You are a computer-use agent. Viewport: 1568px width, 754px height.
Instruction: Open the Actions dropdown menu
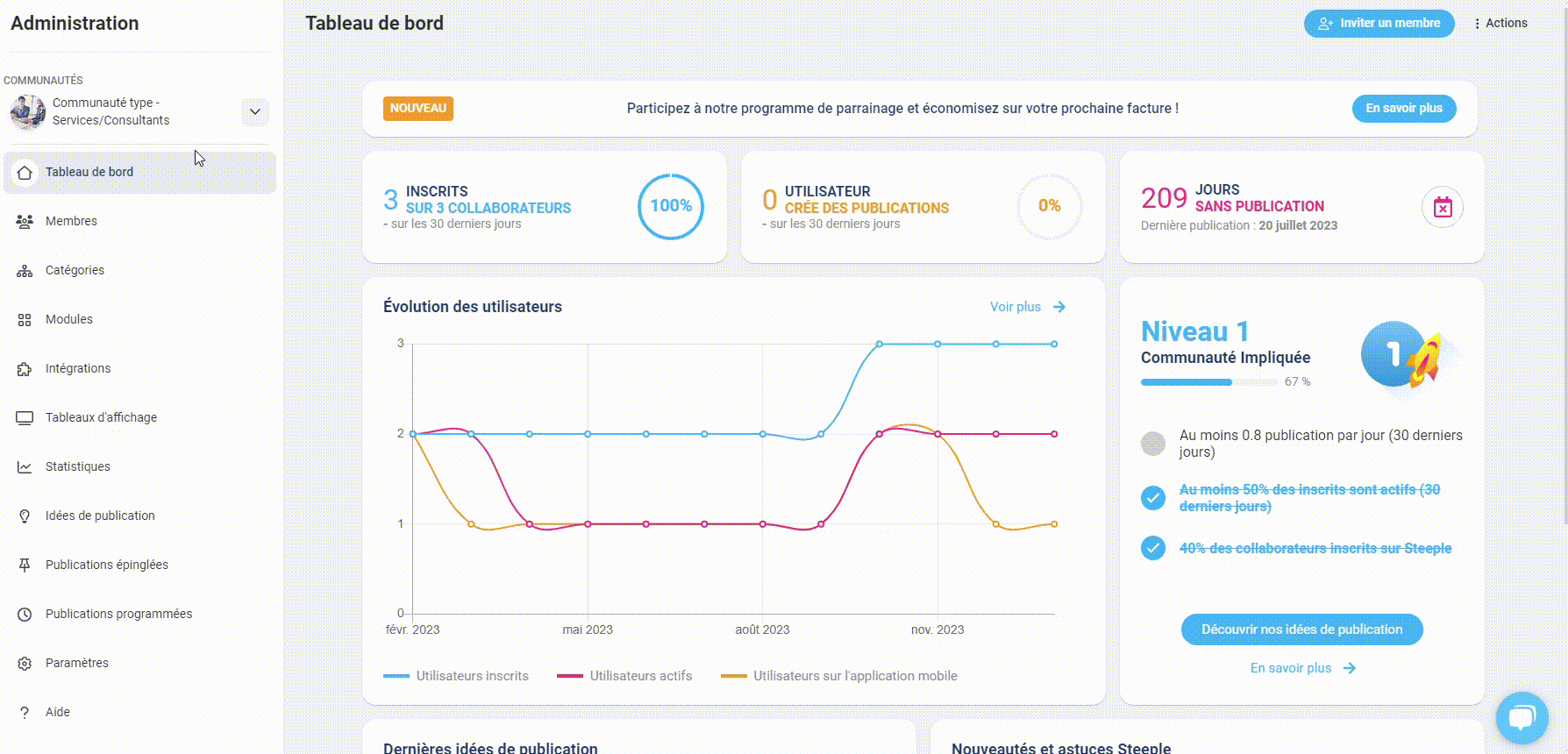pyautogui.click(x=1500, y=23)
